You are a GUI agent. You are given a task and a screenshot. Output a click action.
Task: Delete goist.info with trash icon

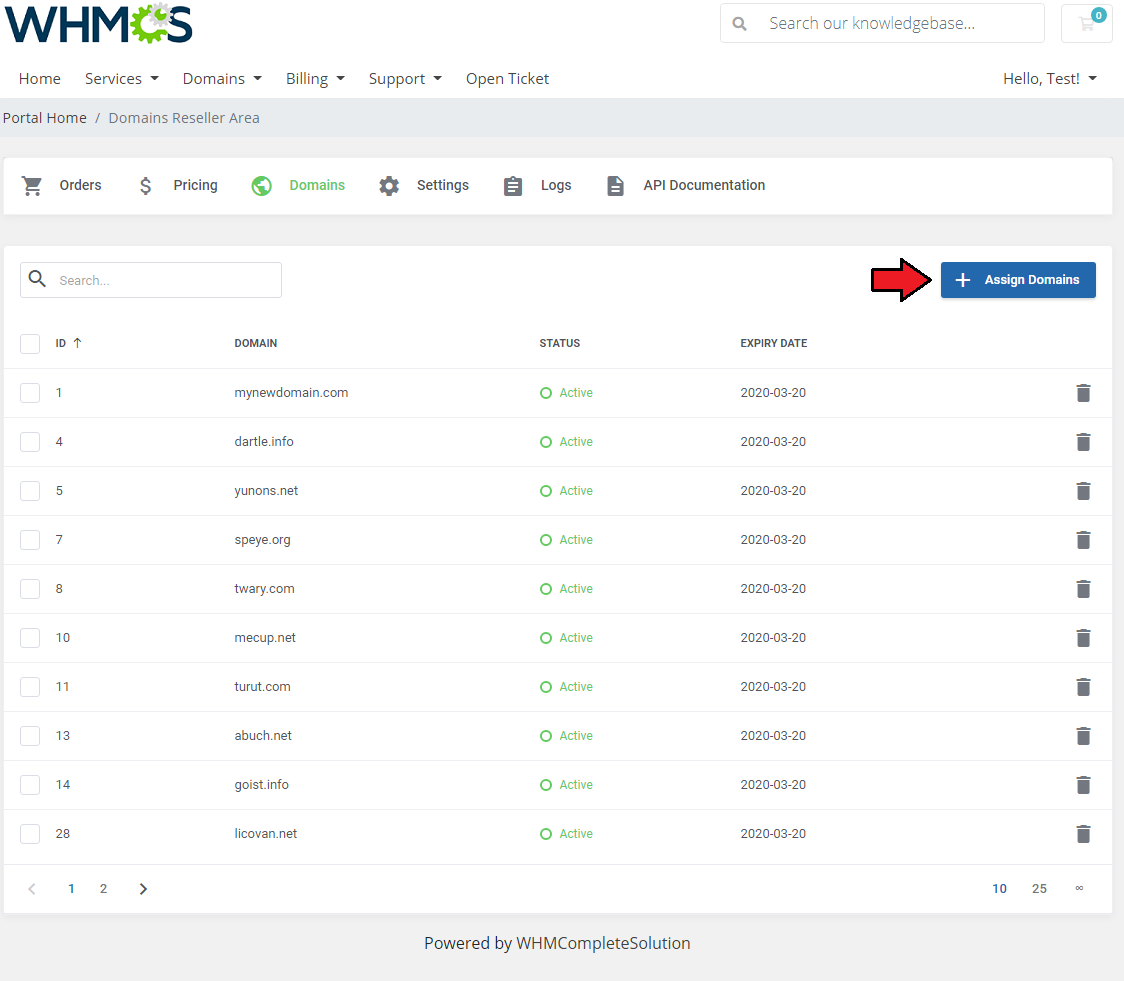[x=1083, y=785]
